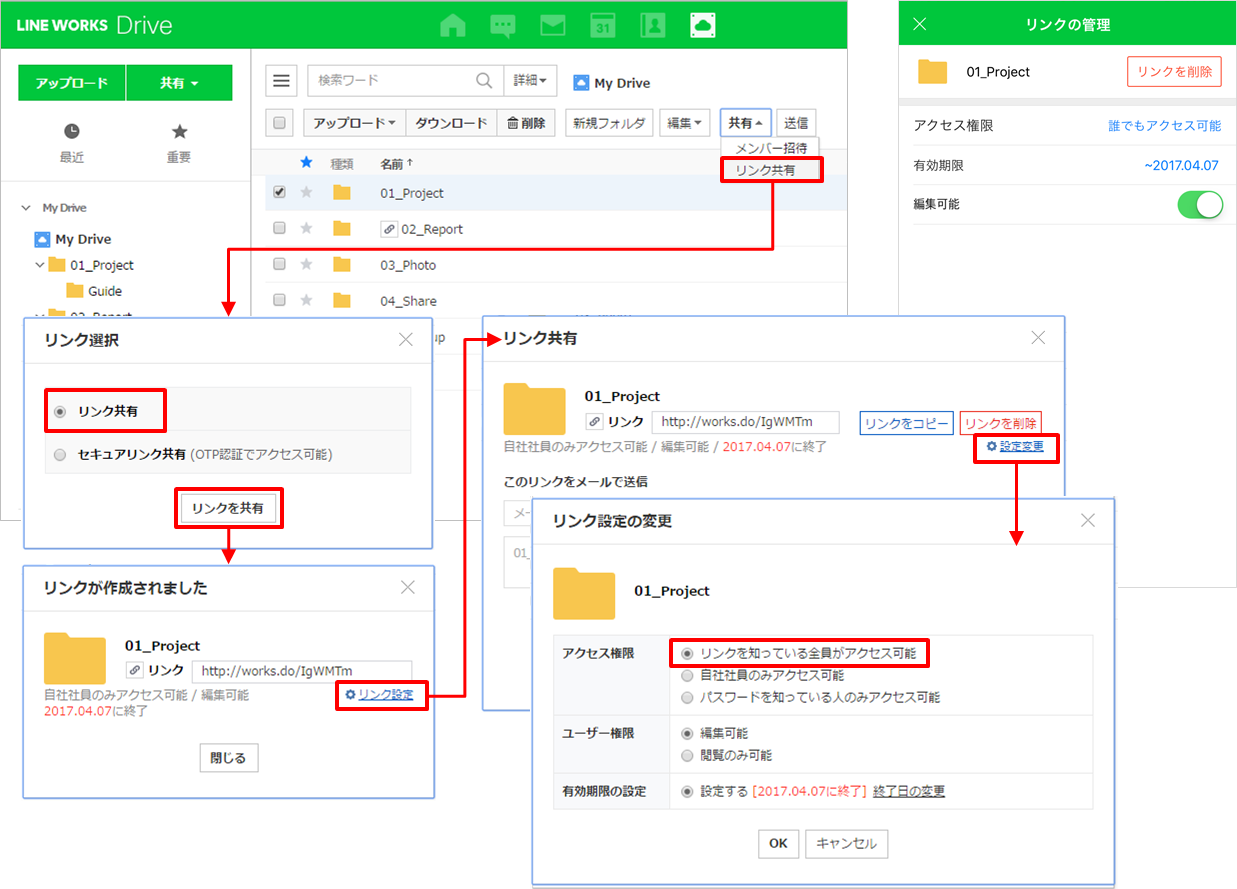Open the Calendar icon in header
Image resolution: width=1237 pixels, height=889 pixels.
603,25
